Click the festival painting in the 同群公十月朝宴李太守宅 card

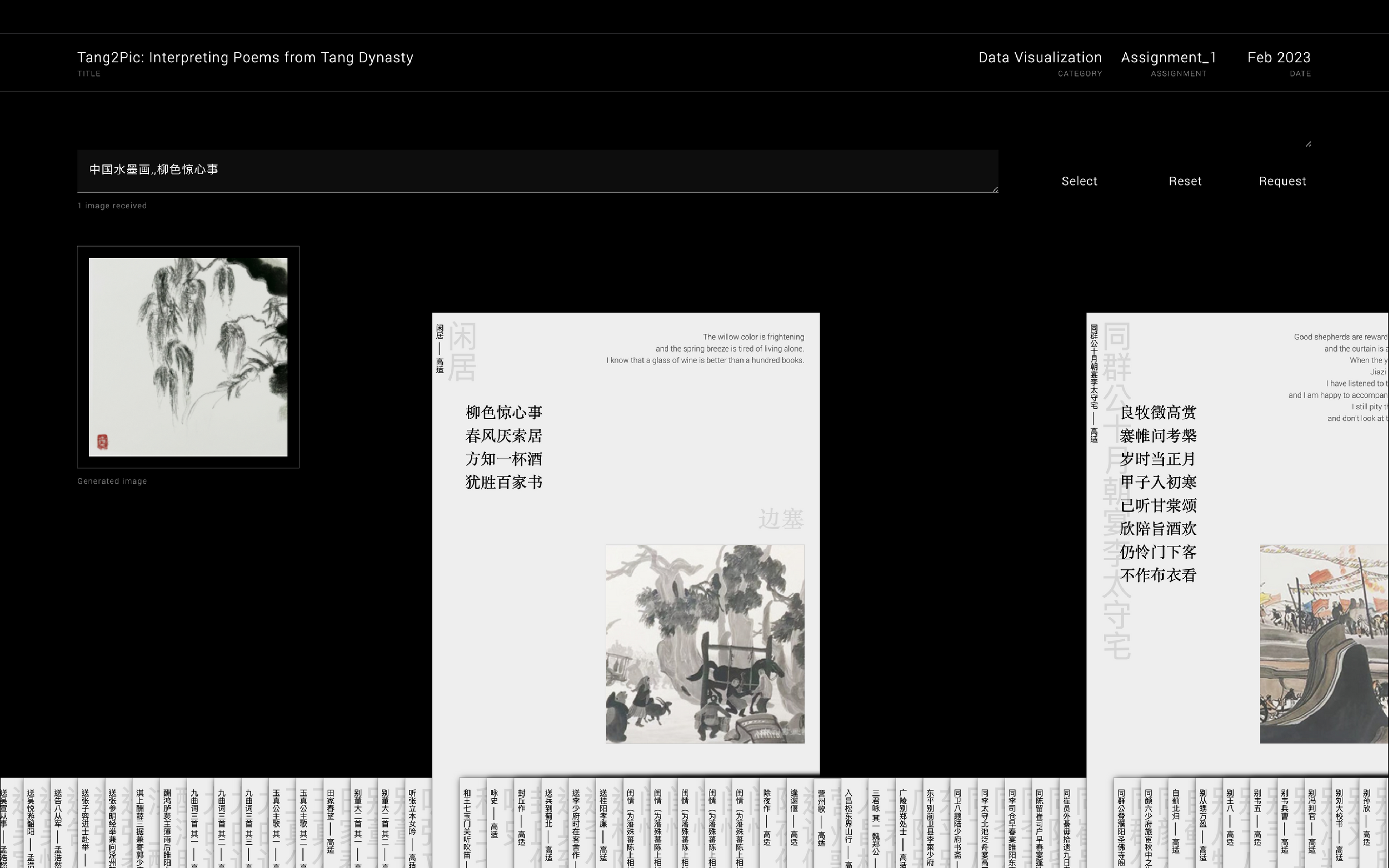point(1324,644)
